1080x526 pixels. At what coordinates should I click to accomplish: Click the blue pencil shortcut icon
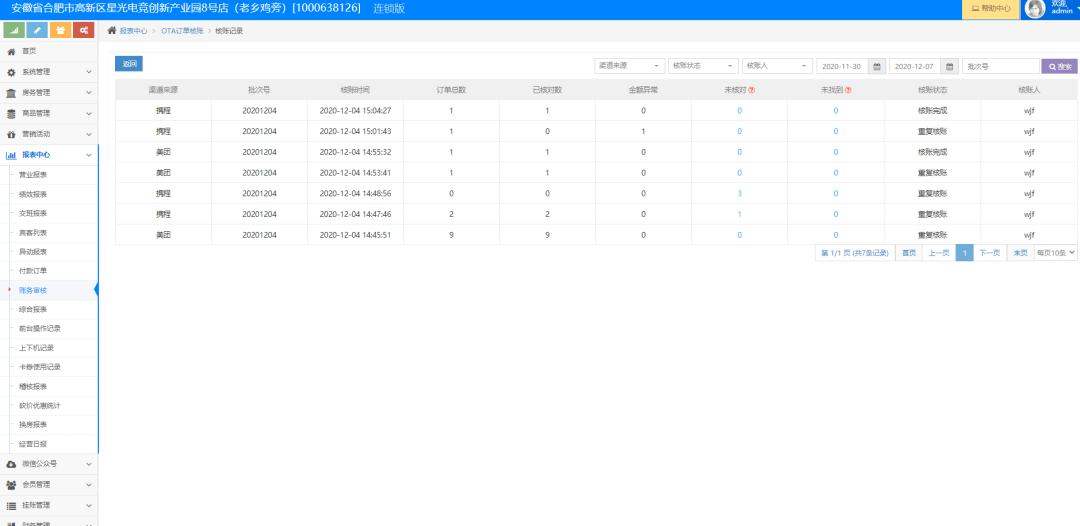pyautogui.click(x=37, y=30)
